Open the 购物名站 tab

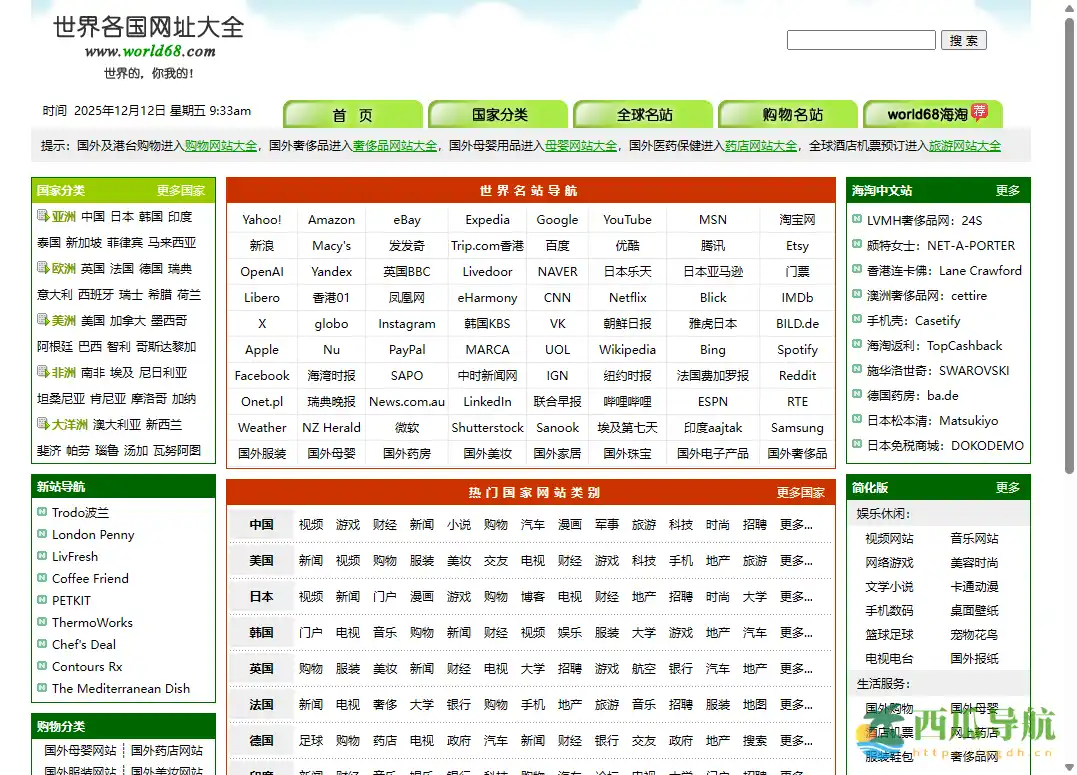click(x=787, y=114)
